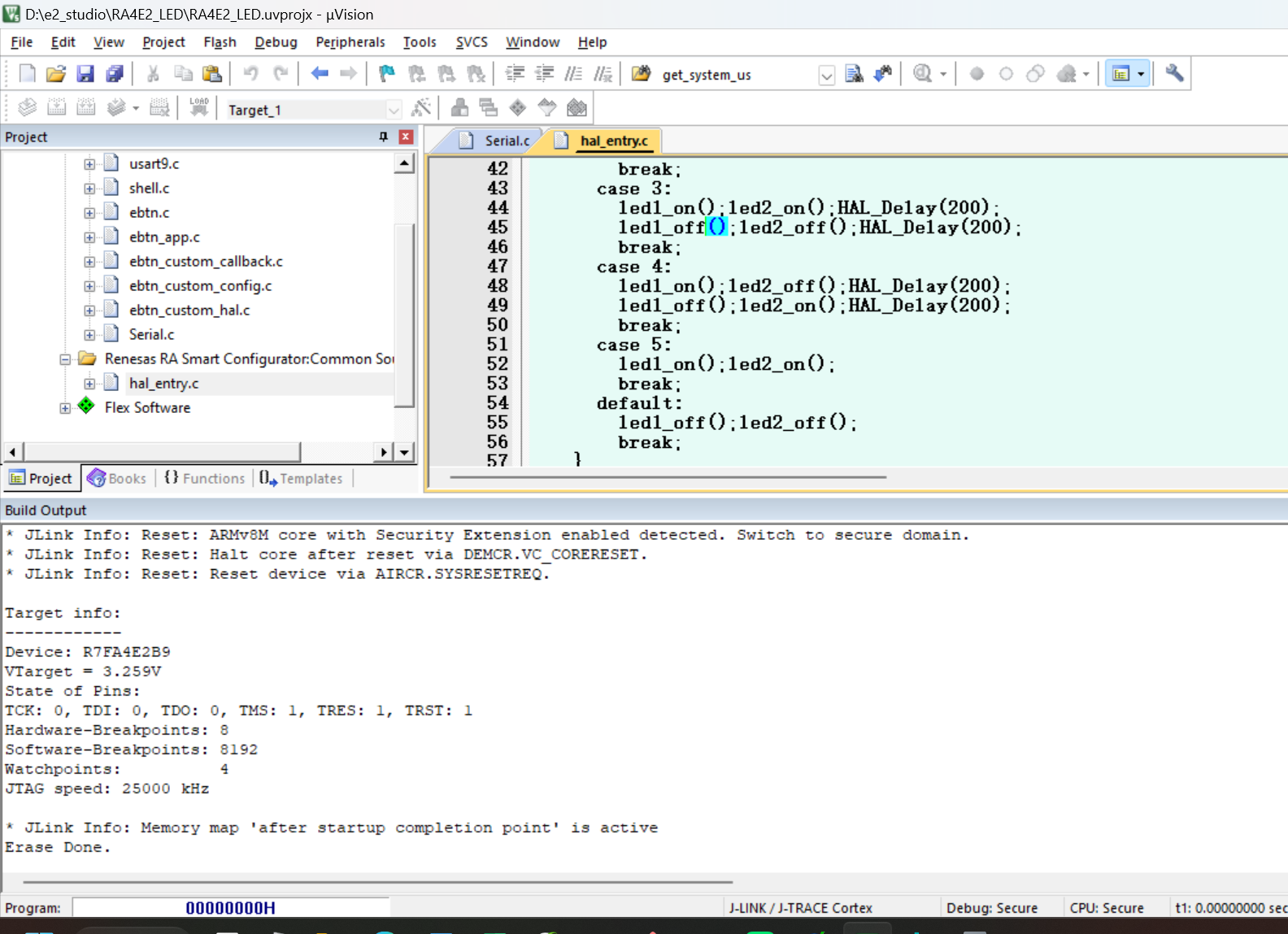This screenshot has height=934, width=1288.
Task: Click the Project tree horizontal scrollbar thumb
Action: coord(163,451)
